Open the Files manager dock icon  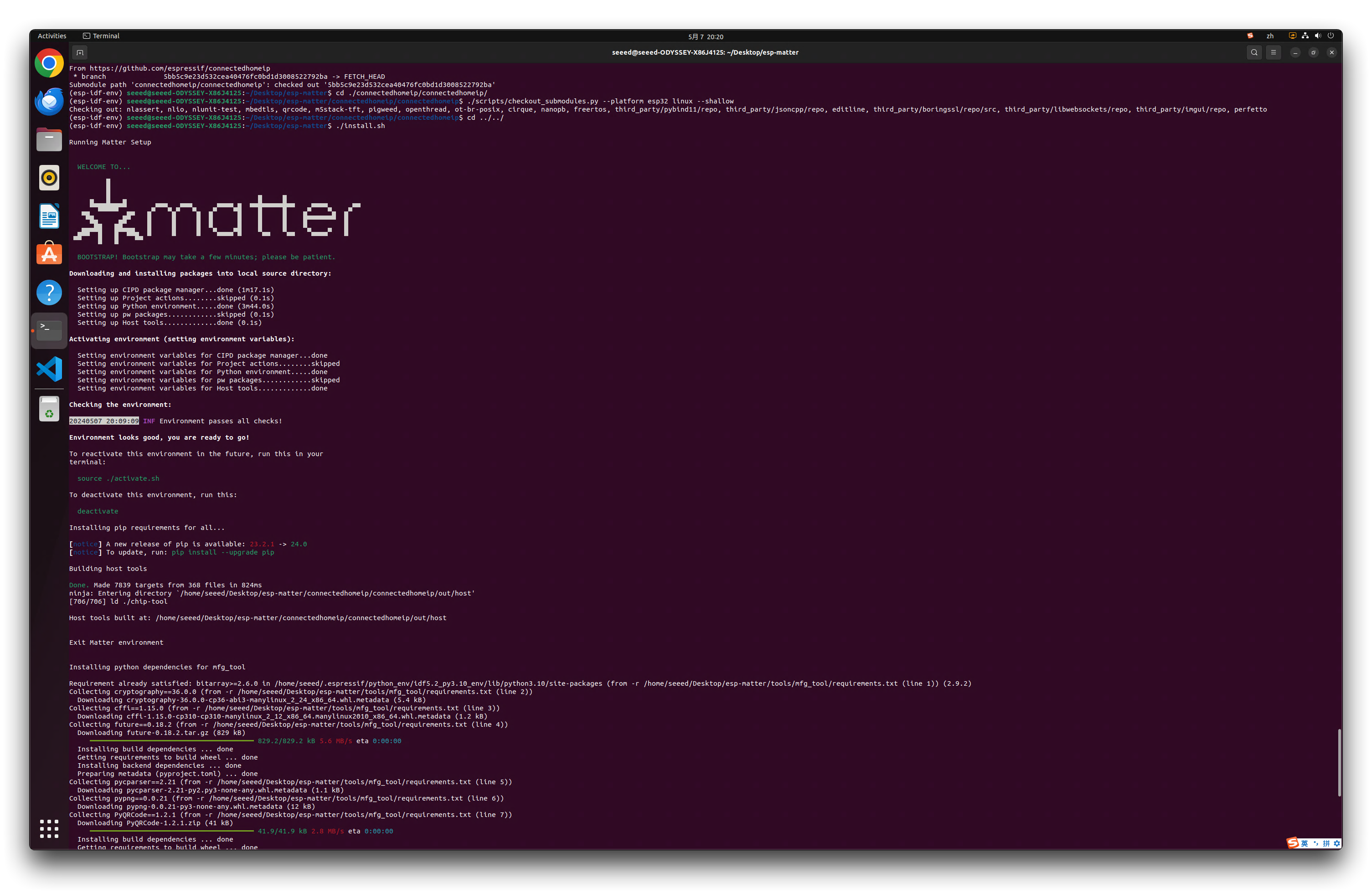pyautogui.click(x=49, y=139)
